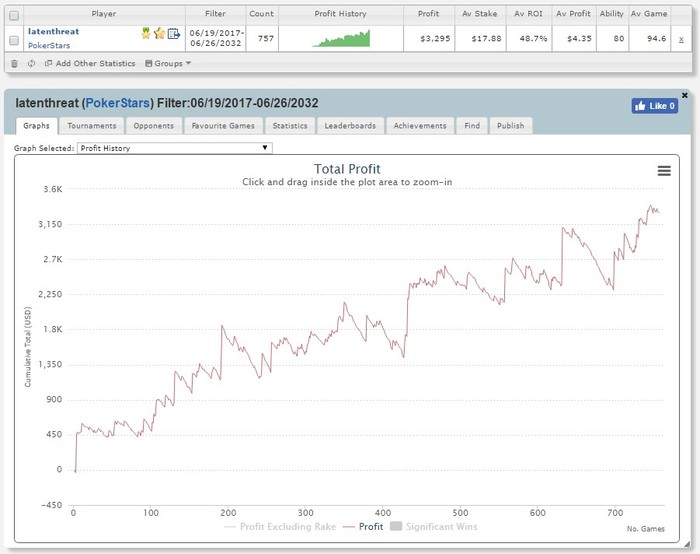Toggle Profit Excluding Rake legend item
This screenshot has width=700, height=554.
tap(280, 527)
